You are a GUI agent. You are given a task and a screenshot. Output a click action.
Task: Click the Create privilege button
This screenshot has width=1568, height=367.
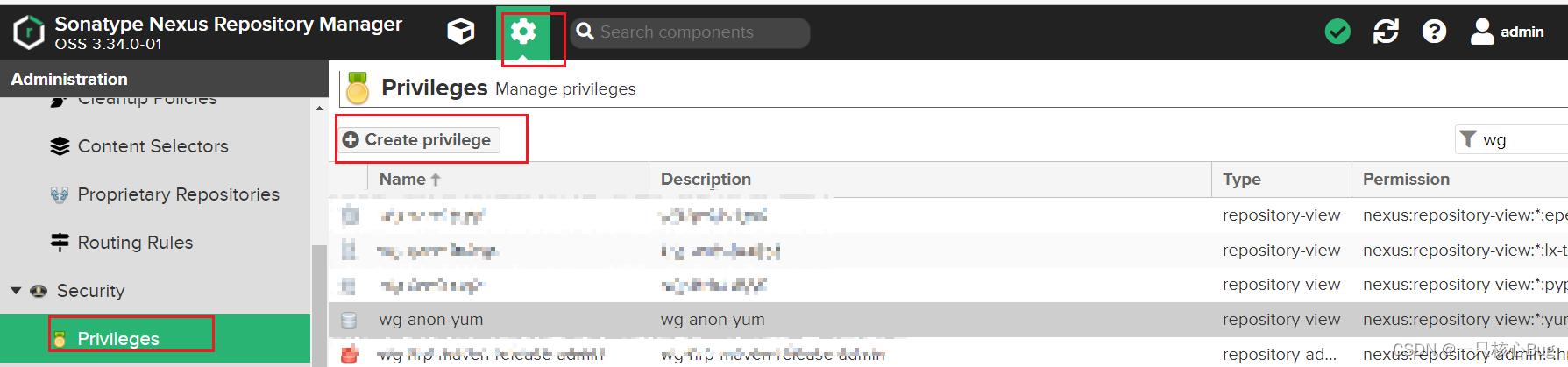[419, 140]
